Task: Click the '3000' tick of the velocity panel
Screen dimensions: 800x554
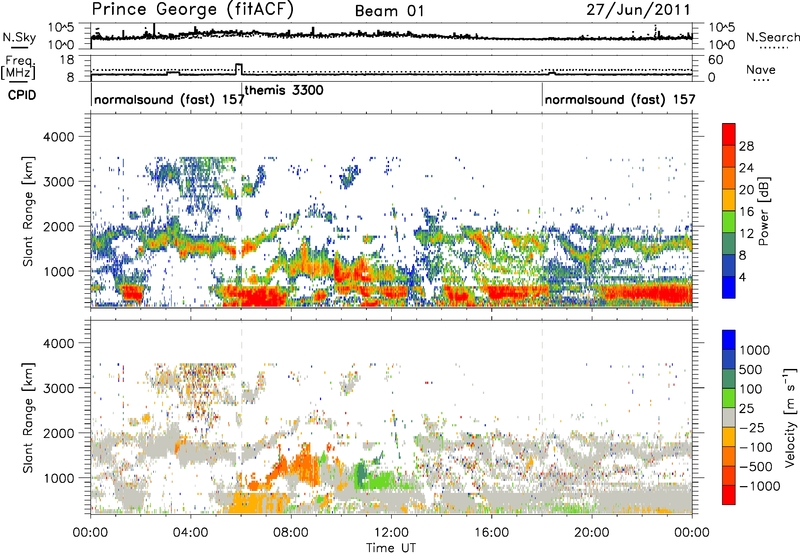Action: click(58, 388)
